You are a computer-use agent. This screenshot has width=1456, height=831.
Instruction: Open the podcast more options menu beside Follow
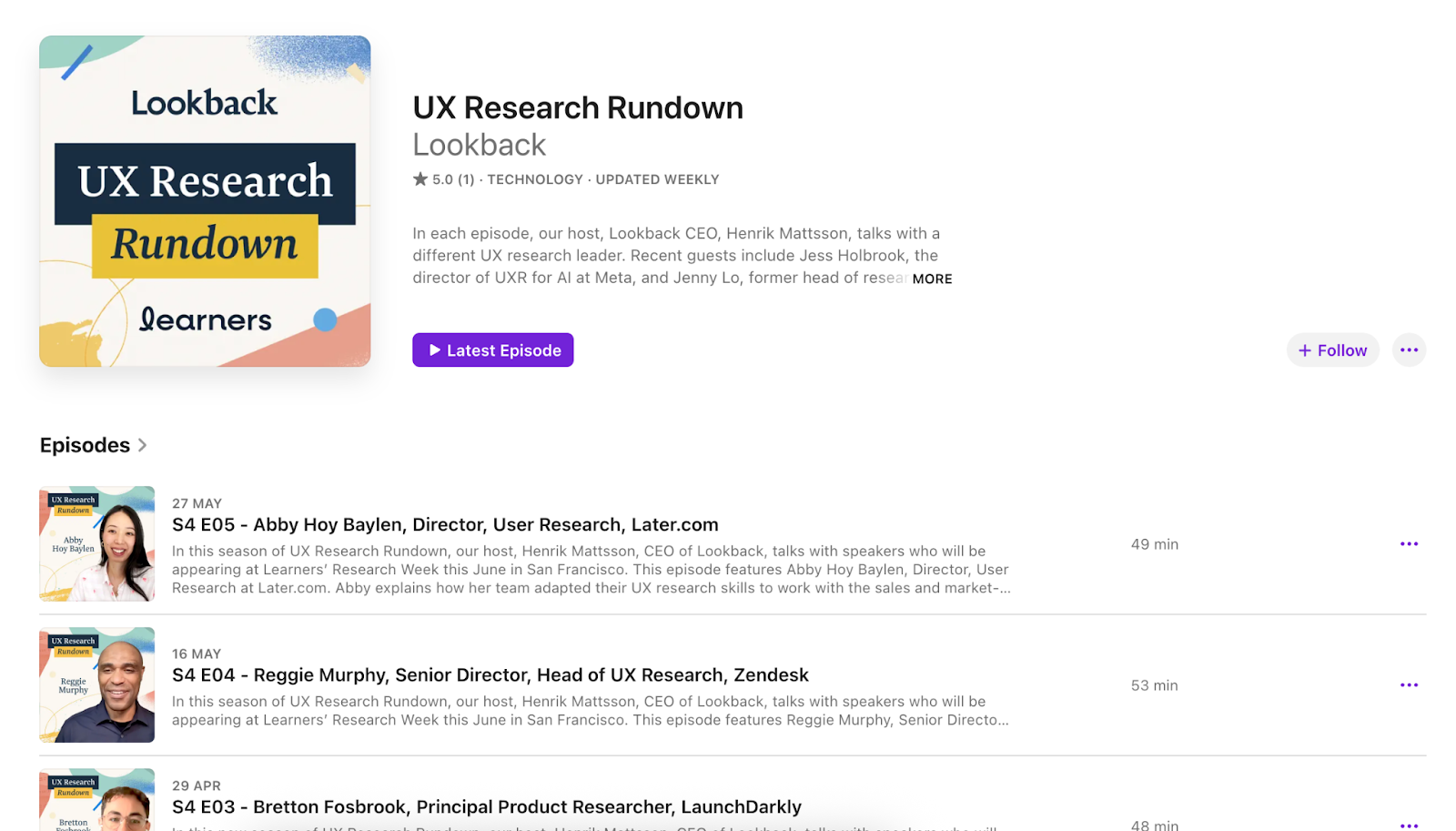tap(1409, 350)
